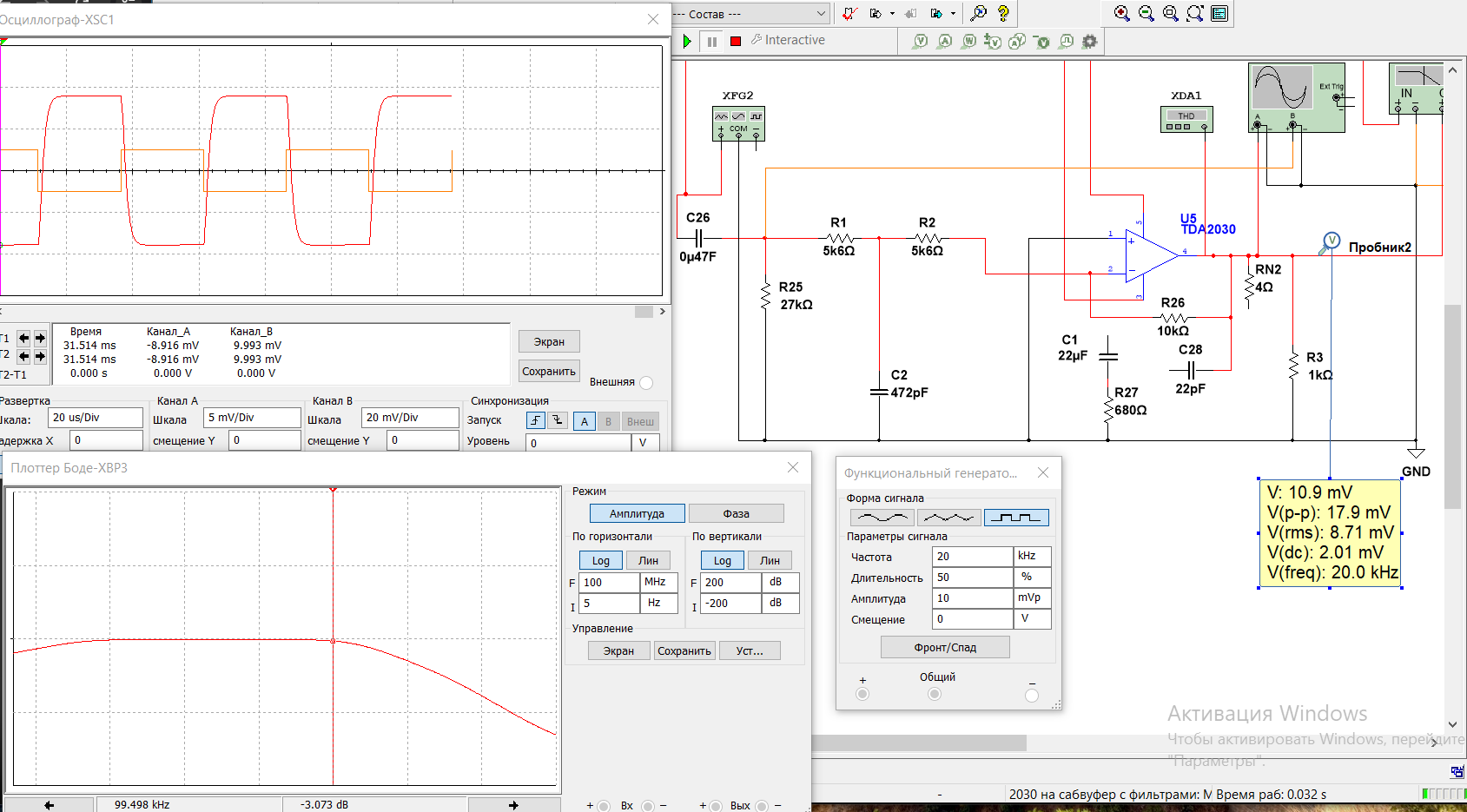Click the zoom out magnifier icon
Image resolution: width=1467 pixels, height=812 pixels.
(x=1146, y=13)
